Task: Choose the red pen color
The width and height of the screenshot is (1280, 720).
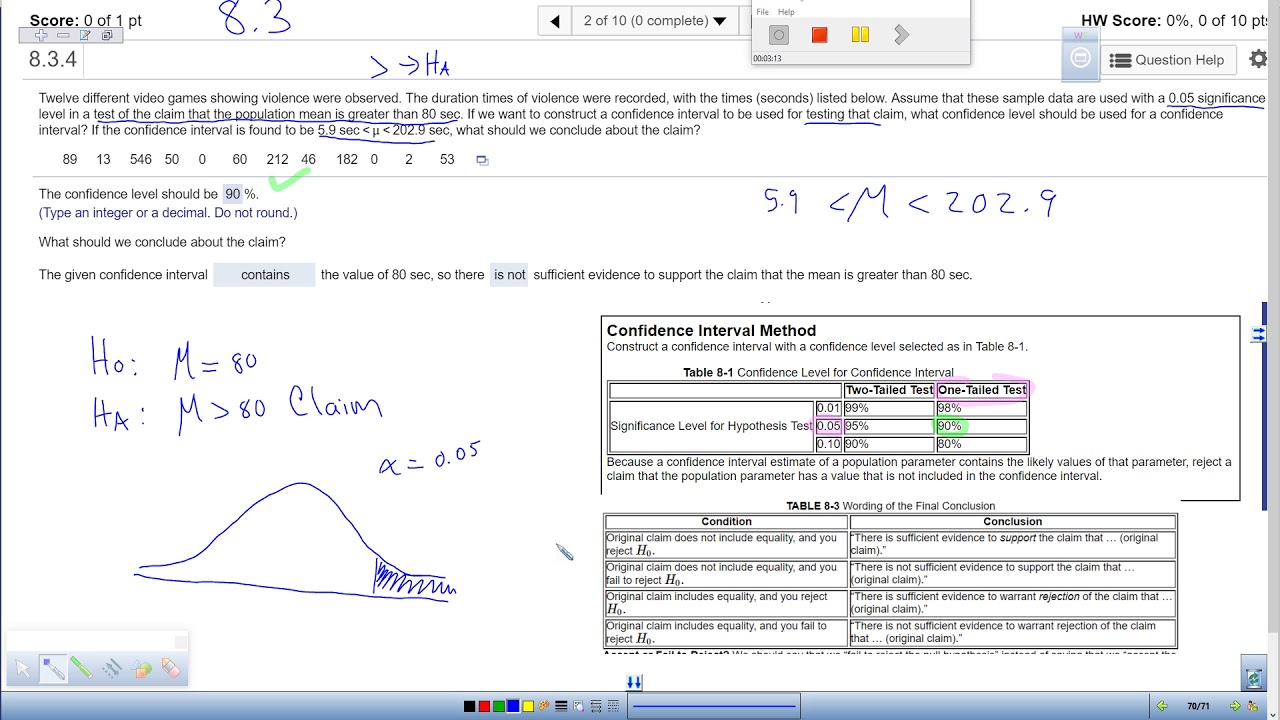Action: pyautogui.click(x=484, y=707)
